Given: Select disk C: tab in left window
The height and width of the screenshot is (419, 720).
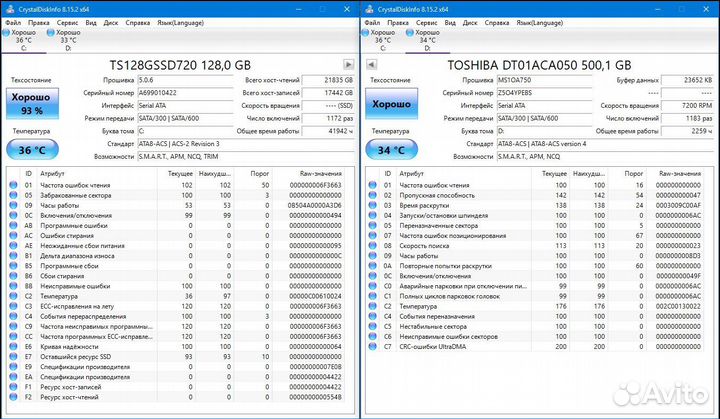Looking at the screenshot, I should click(23, 40).
